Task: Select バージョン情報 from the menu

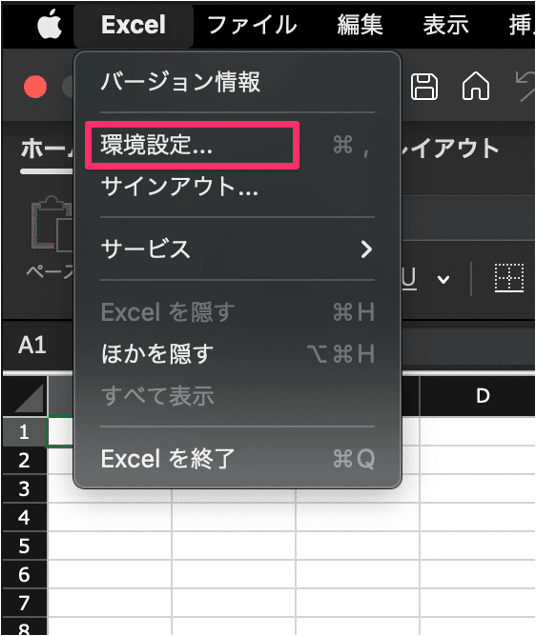Action: (x=237, y=82)
